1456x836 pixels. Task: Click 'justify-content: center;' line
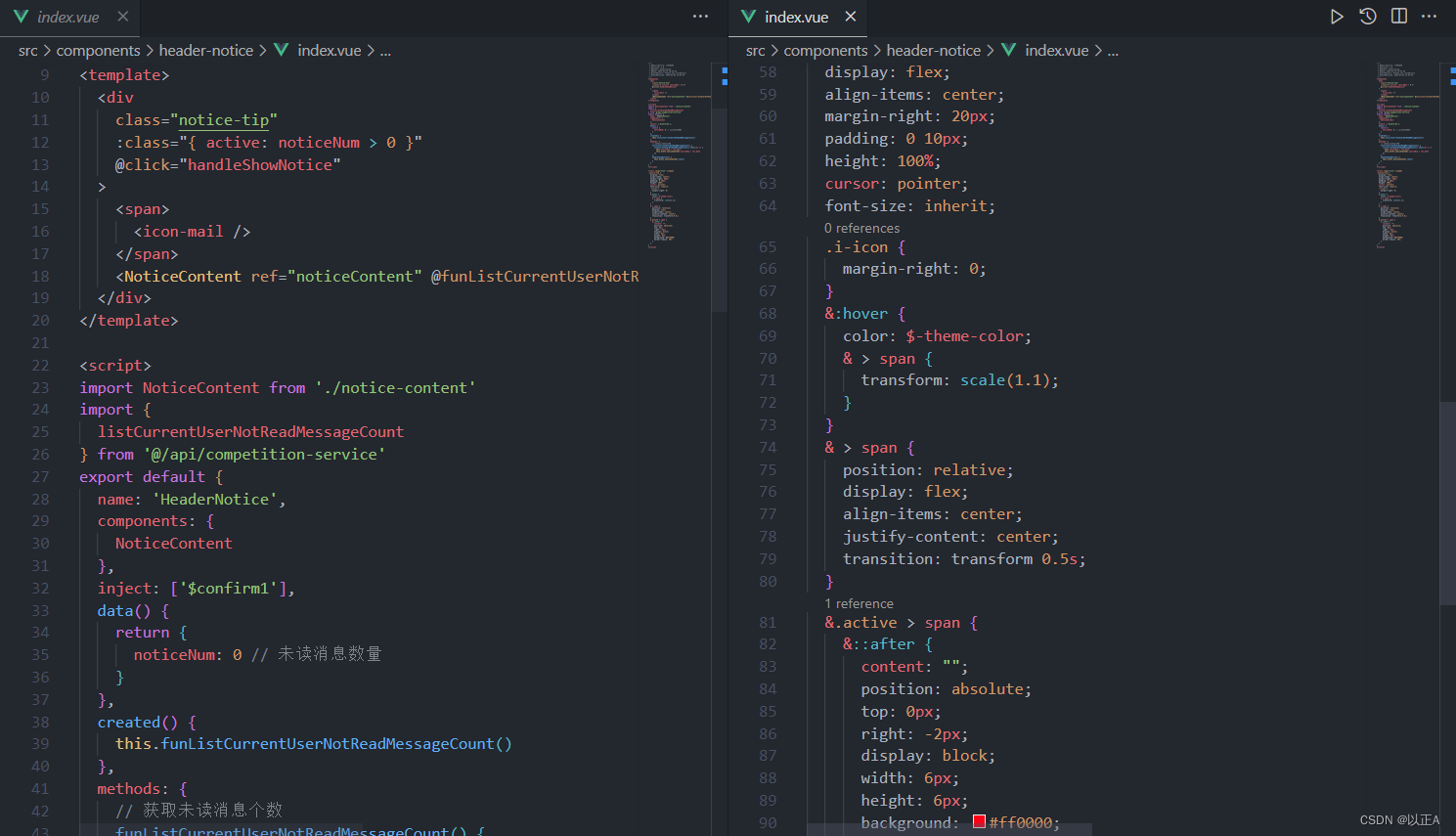[950, 537]
